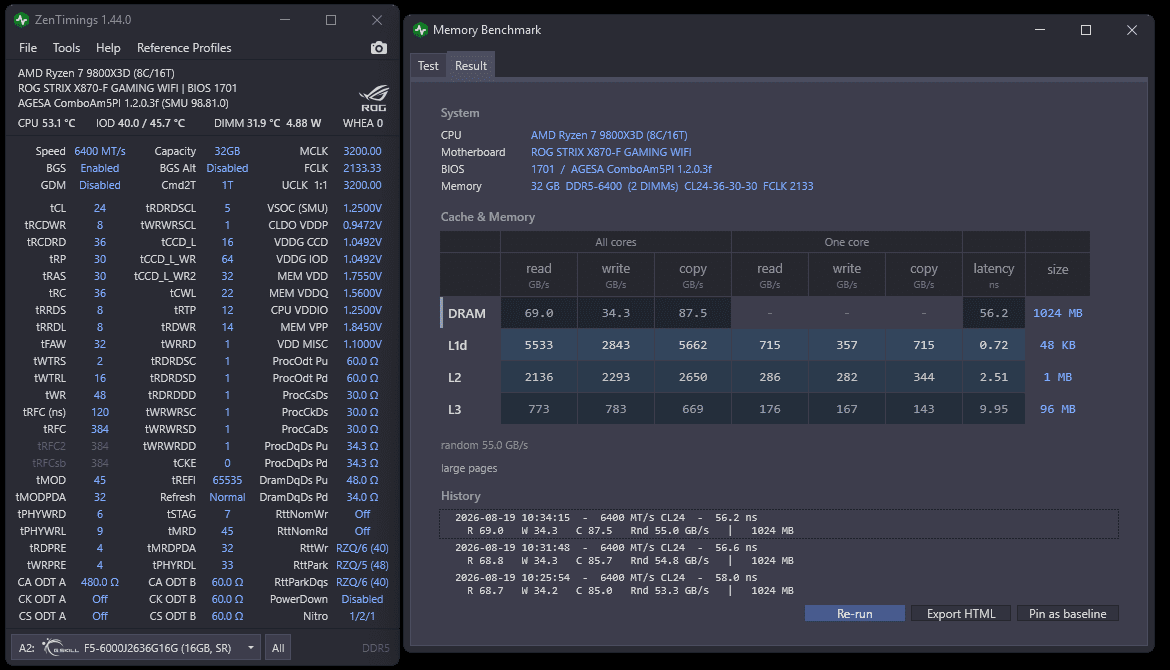1170x670 pixels.
Task: Click the DRAM size 1024 MB value
Action: click(1057, 313)
